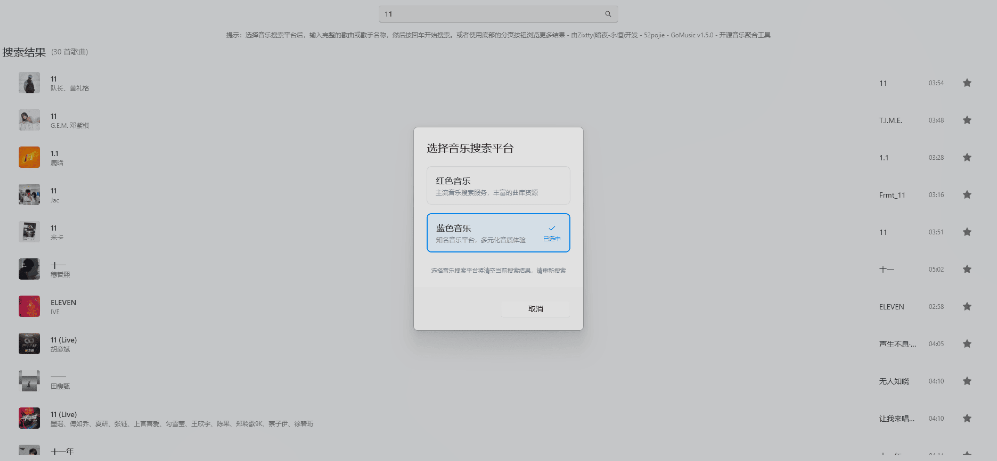Screen dimensions: 997x461
Task: Open the orange 1.1 album cover
Action: pos(29,157)
